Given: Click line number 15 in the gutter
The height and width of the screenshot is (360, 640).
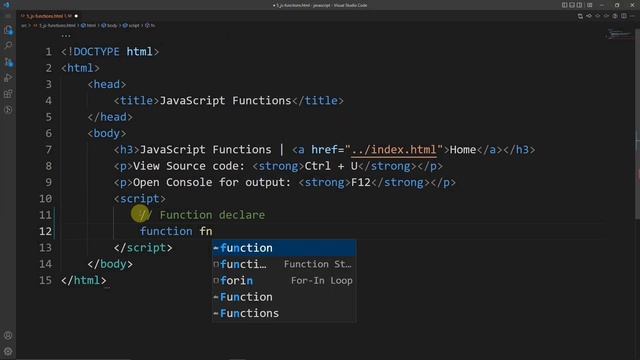Looking at the screenshot, I should (x=45, y=280).
